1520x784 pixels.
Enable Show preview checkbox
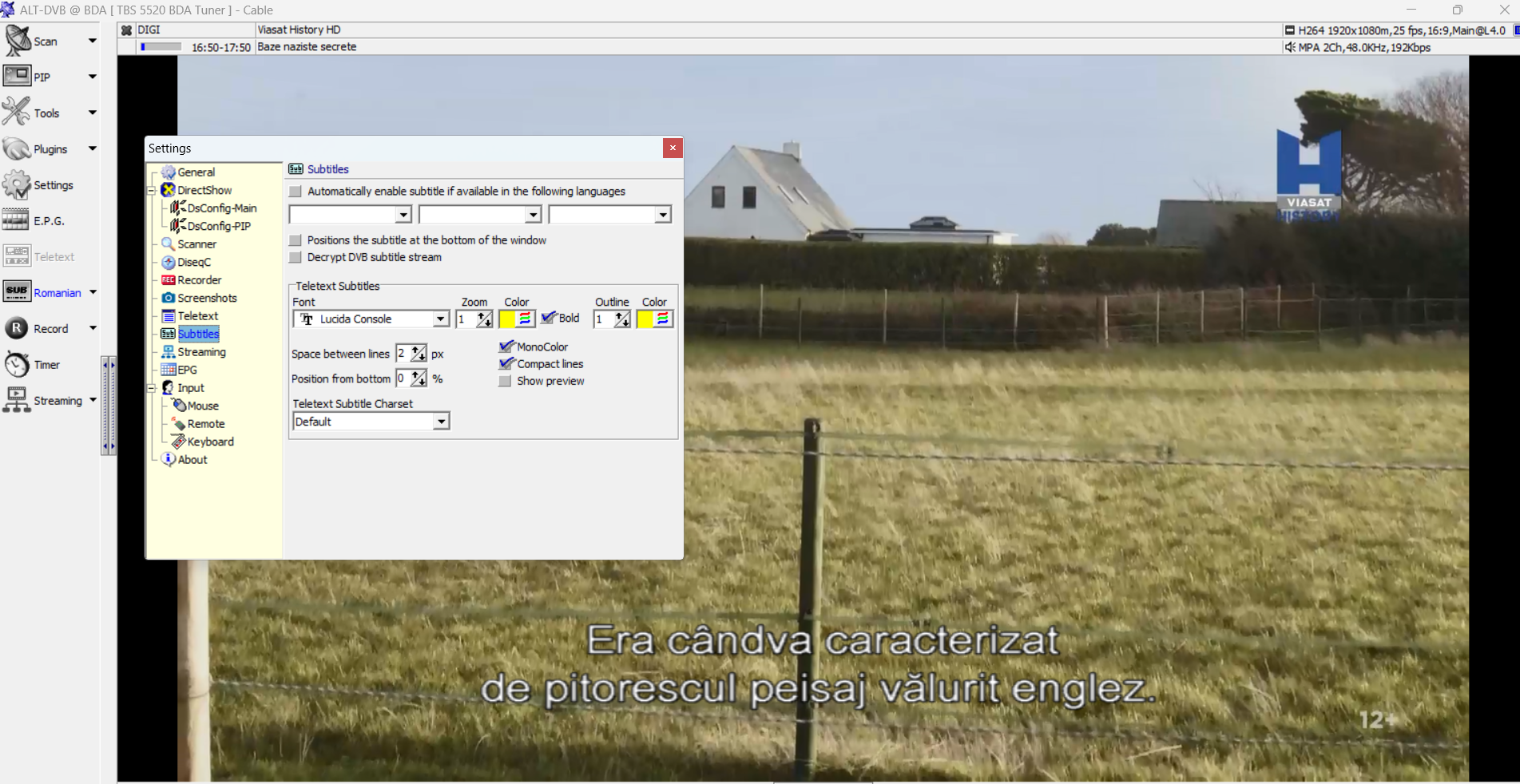click(505, 381)
